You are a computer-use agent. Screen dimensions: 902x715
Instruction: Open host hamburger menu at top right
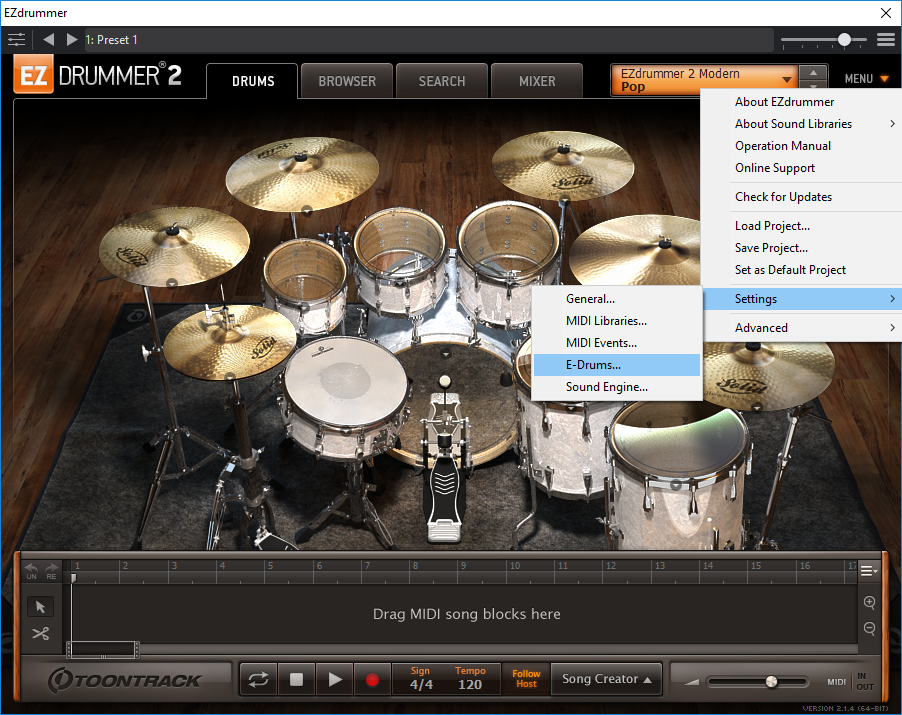886,40
